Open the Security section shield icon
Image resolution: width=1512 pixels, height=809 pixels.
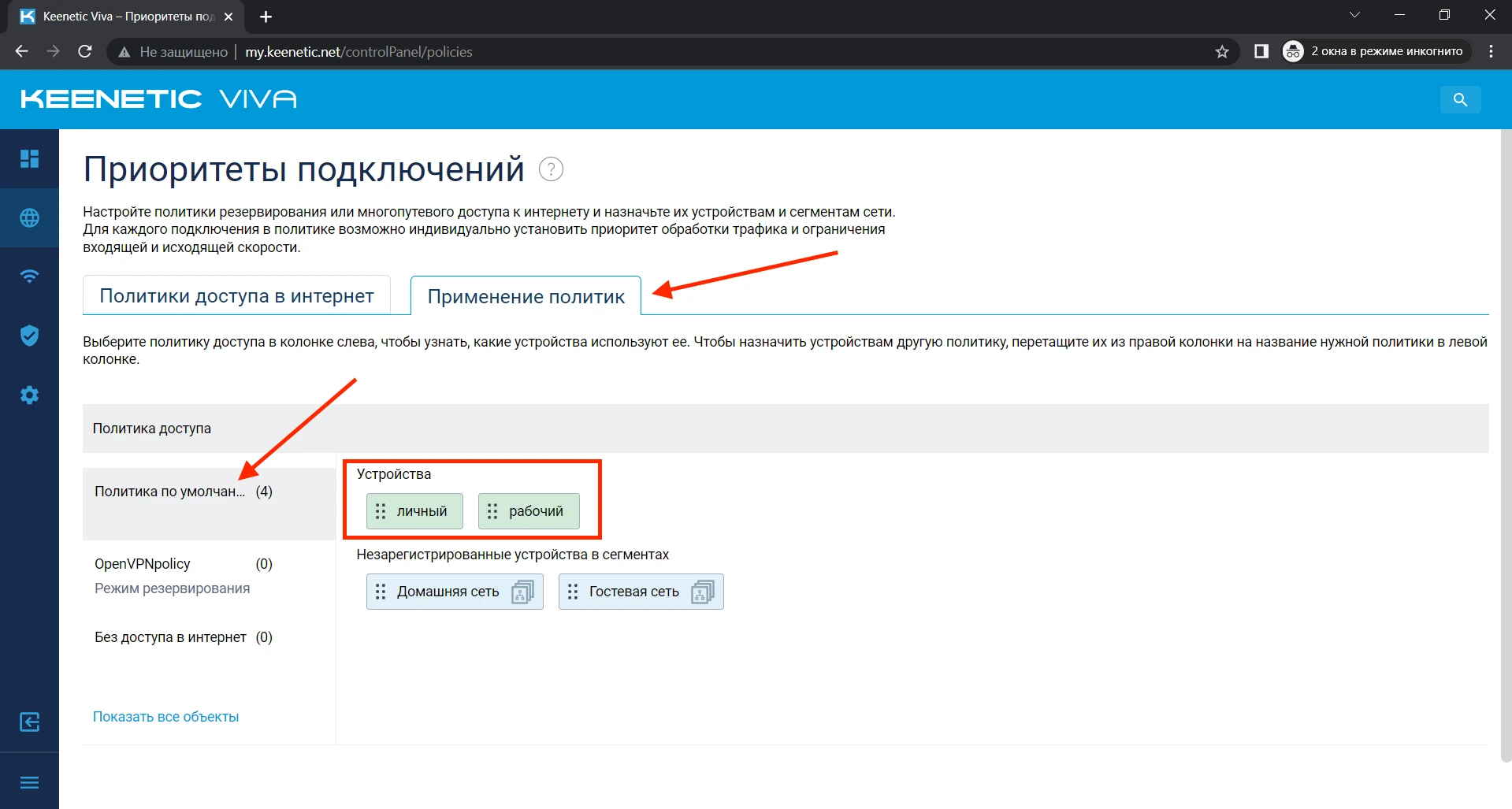30,336
